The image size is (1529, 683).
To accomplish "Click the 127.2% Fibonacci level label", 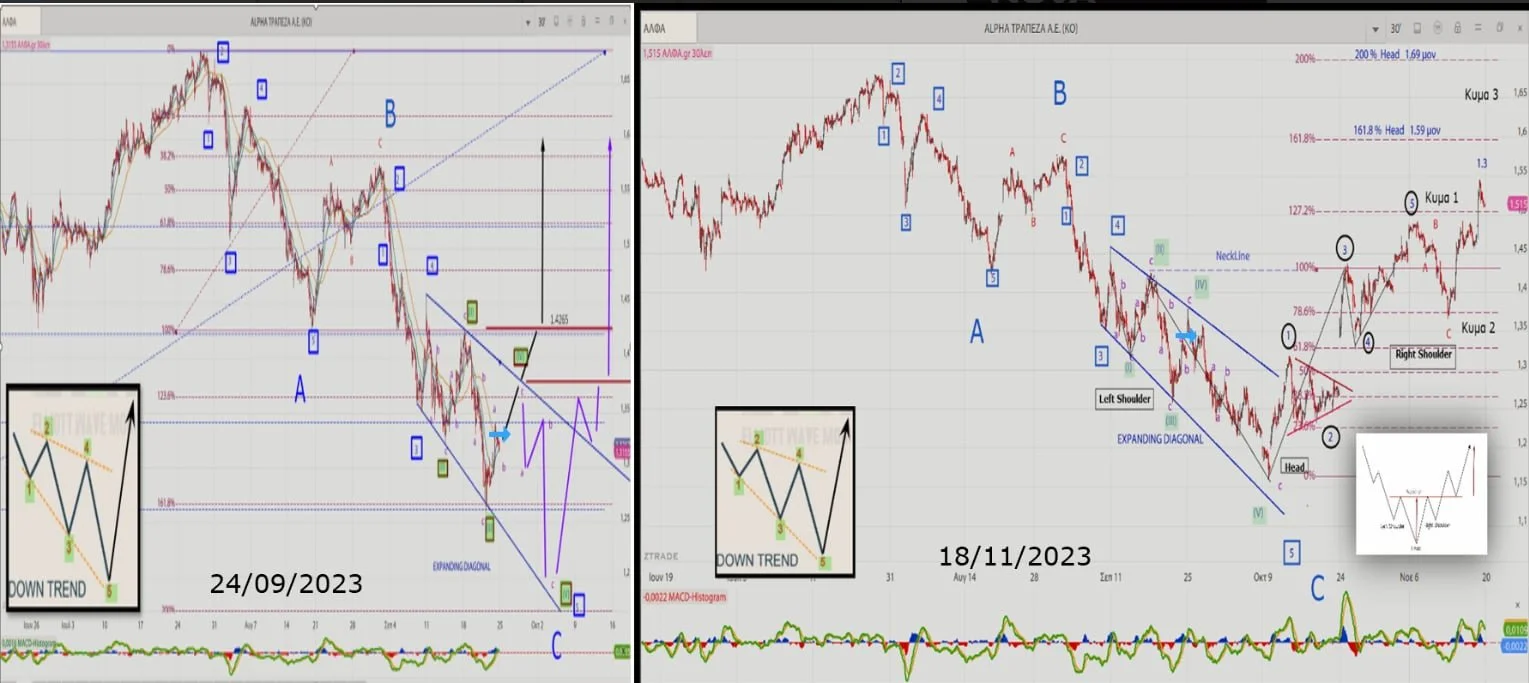I will (x=1304, y=211).
